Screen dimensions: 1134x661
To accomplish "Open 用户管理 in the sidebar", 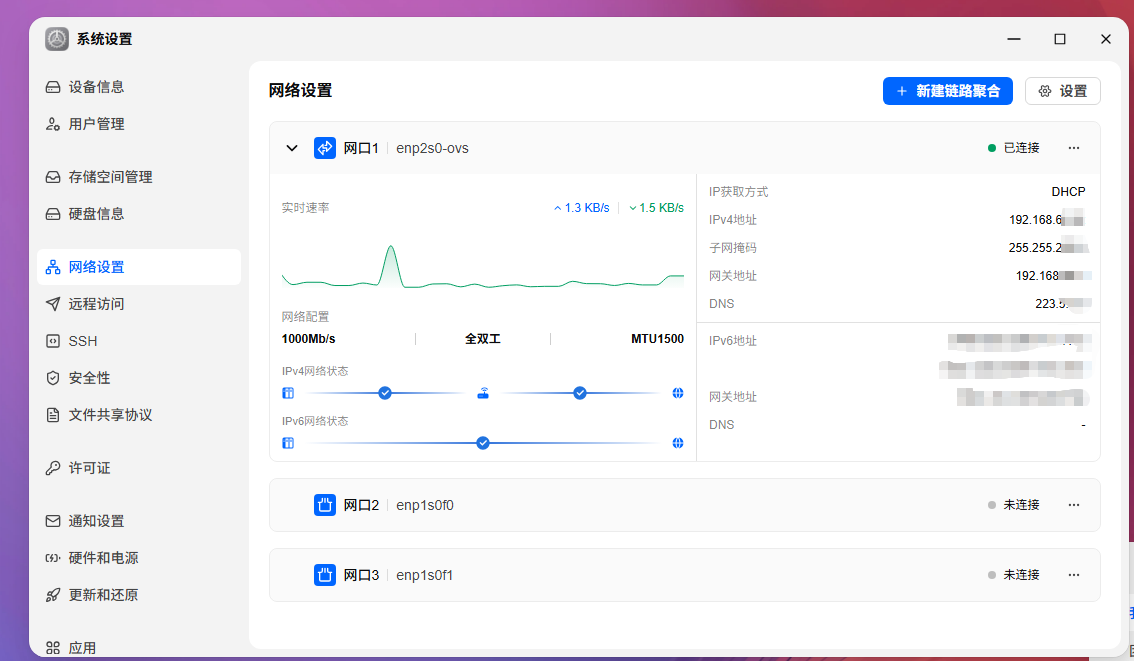I will tap(139, 124).
